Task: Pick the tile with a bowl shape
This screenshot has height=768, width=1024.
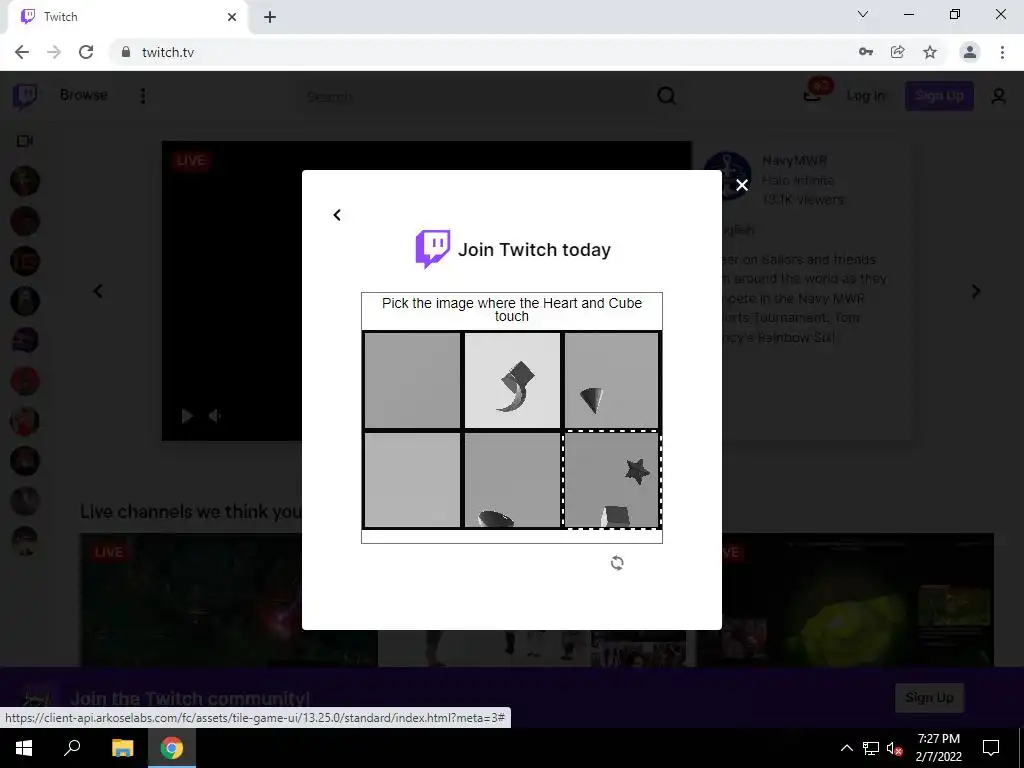Action: [x=512, y=479]
